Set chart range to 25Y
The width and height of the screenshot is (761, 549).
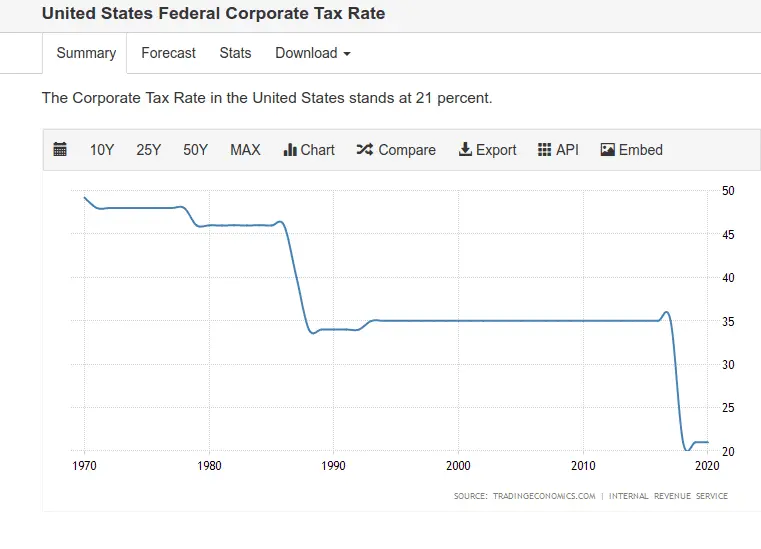[149, 150]
